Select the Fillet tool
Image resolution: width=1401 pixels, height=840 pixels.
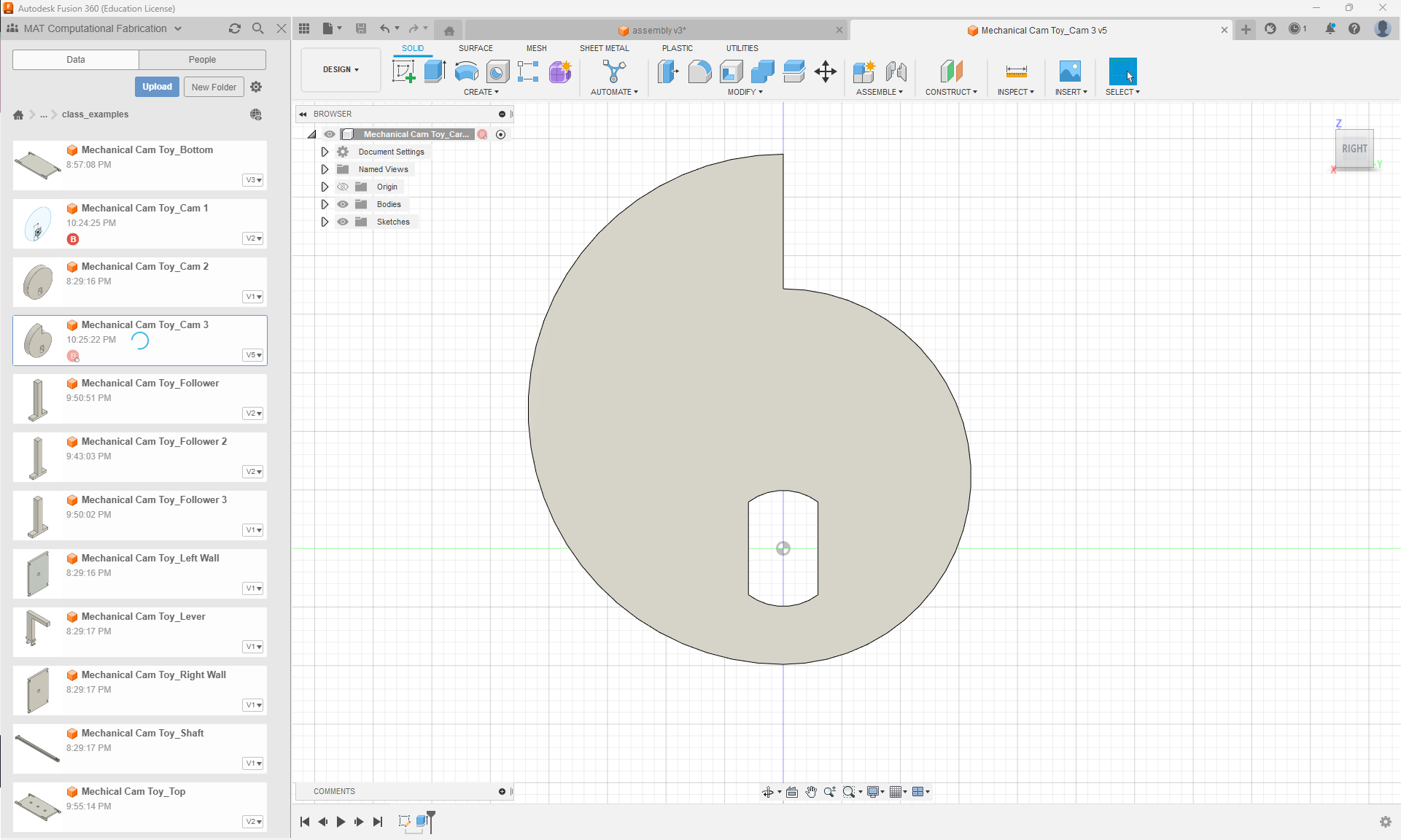(699, 71)
